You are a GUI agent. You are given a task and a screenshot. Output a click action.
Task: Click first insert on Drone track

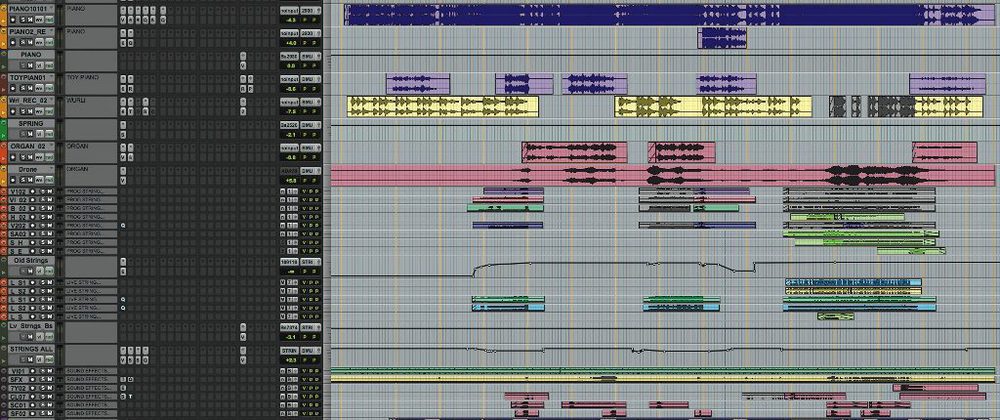(x=123, y=180)
